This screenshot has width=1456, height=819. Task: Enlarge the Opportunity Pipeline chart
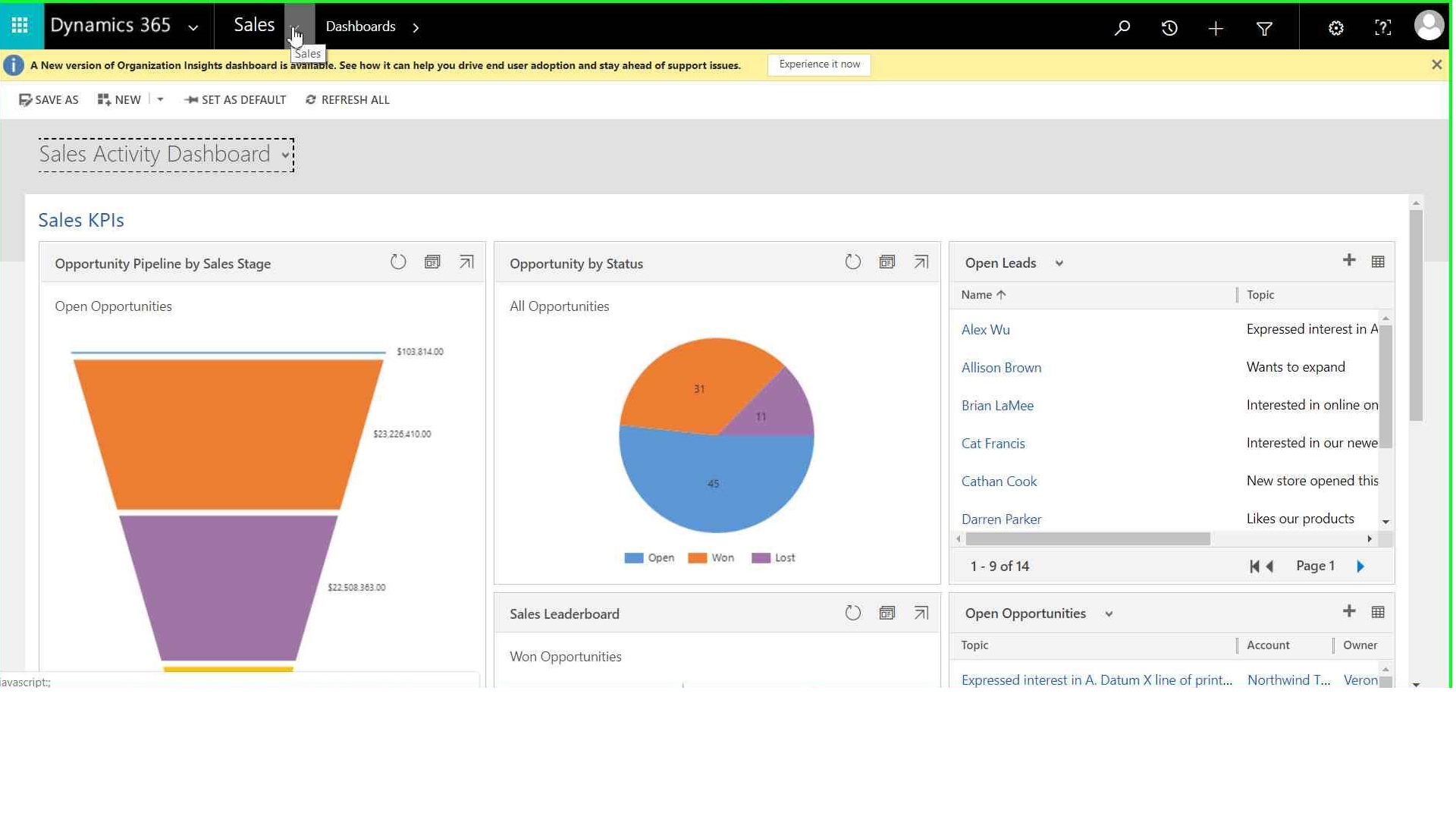(x=466, y=262)
